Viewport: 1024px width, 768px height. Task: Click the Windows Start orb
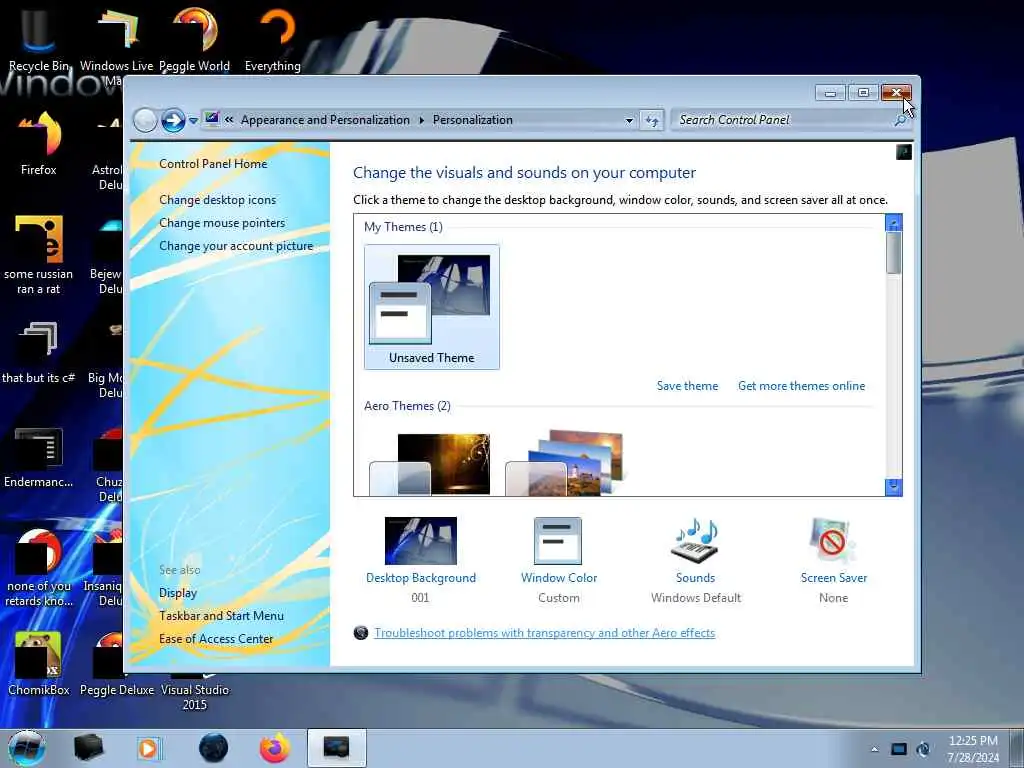[x=26, y=748]
